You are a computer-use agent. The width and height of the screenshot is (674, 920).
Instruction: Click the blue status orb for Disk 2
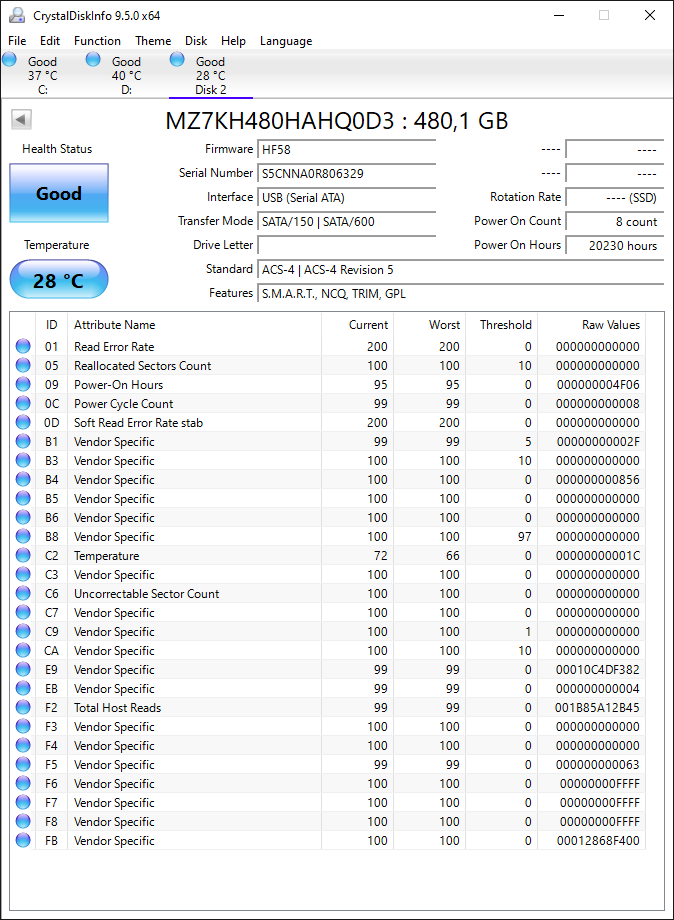[x=177, y=59]
